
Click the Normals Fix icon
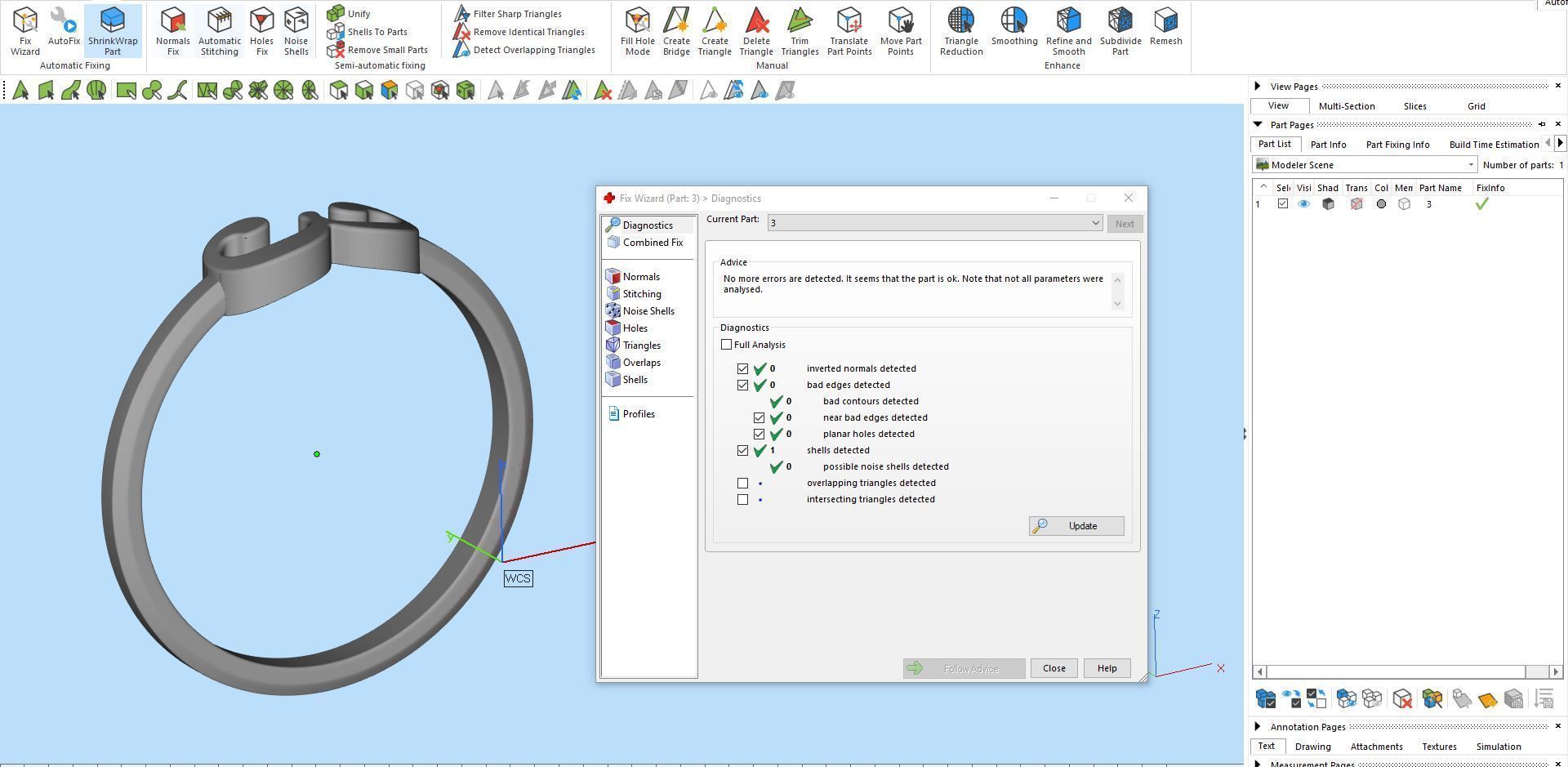coord(173,32)
